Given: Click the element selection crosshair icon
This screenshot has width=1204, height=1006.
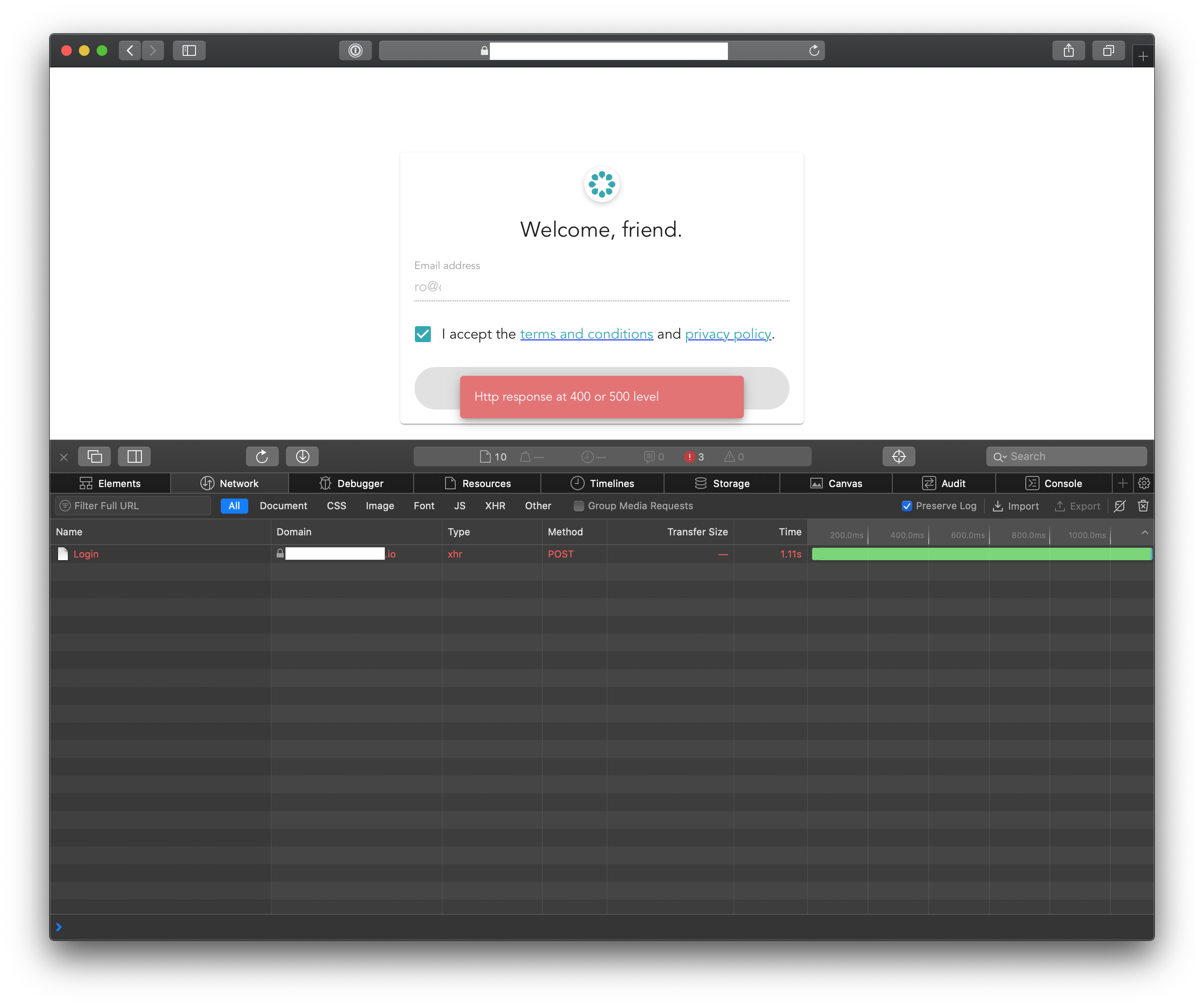Looking at the screenshot, I should 899,456.
